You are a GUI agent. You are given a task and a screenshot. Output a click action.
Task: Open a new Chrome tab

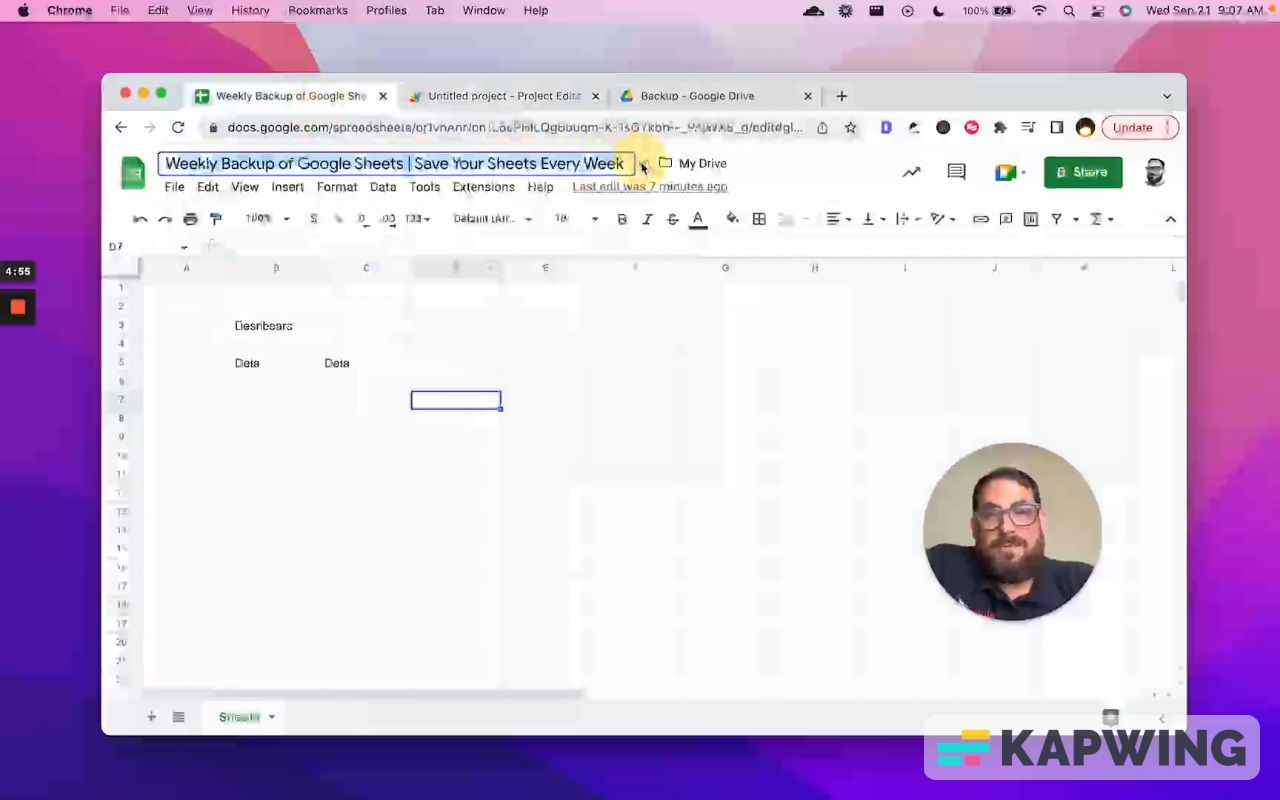tap(841, 96)
